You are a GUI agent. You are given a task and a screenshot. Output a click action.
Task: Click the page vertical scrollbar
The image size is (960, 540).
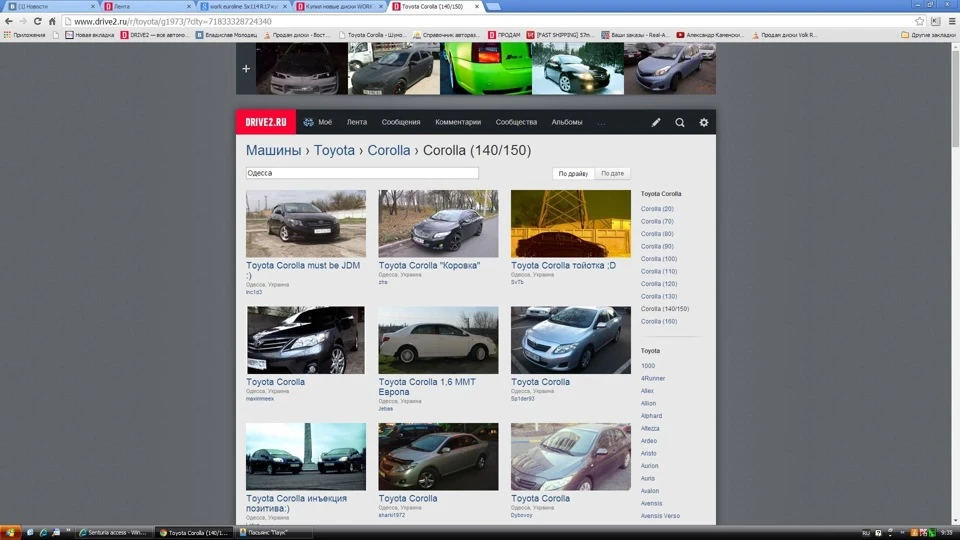(955, 282)
